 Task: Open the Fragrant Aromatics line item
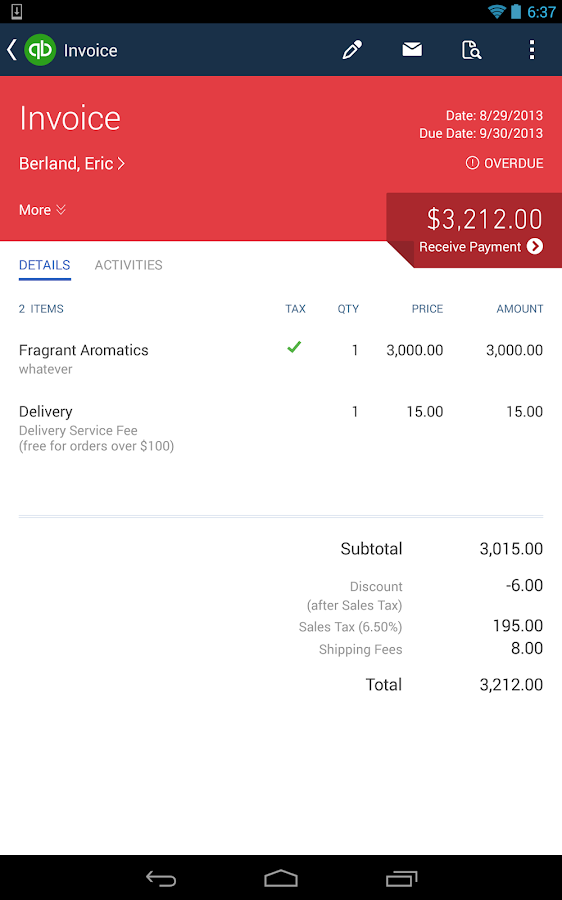(281, 359)
